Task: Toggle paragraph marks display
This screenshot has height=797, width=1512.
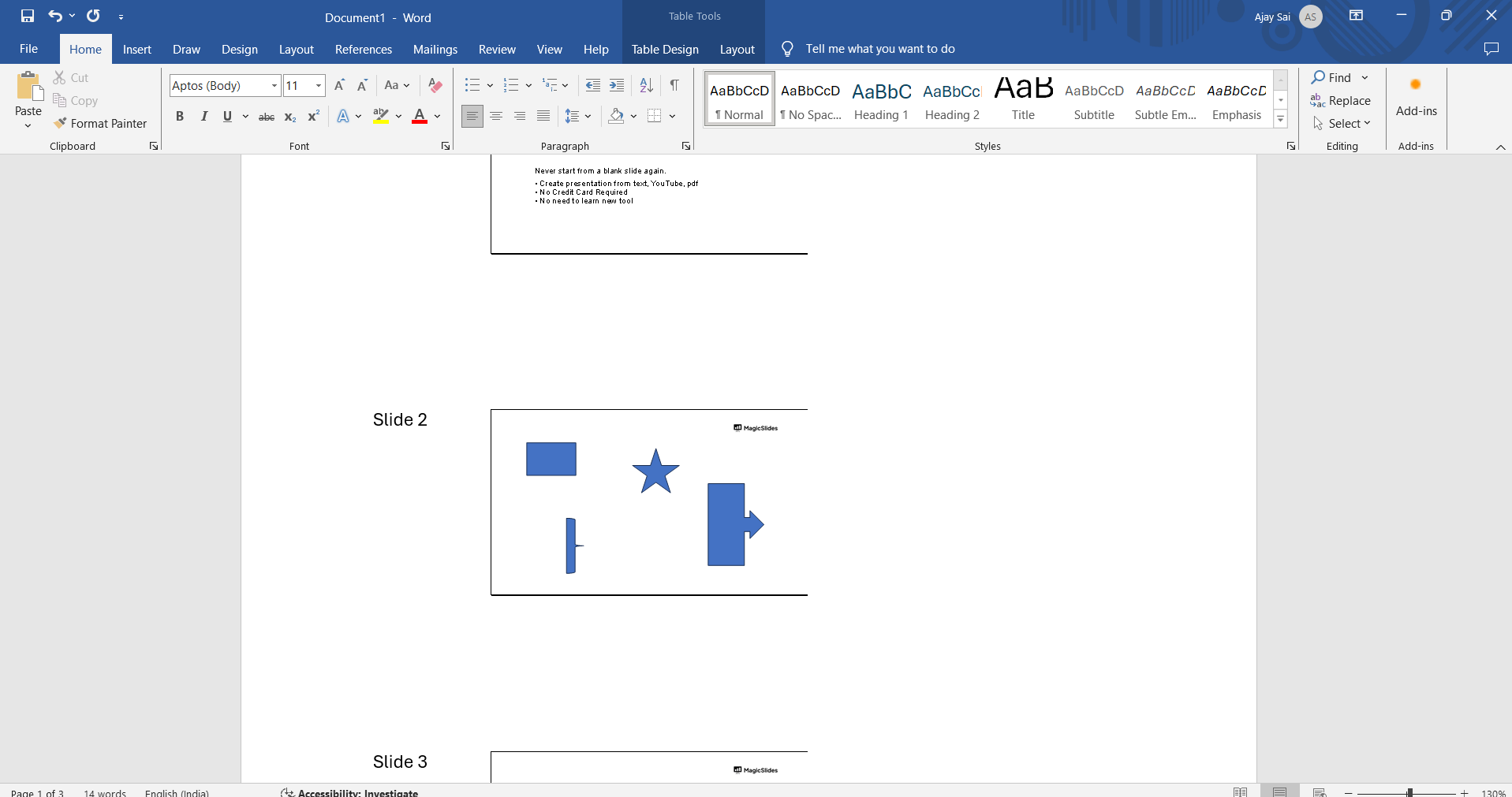Action: 674,85
